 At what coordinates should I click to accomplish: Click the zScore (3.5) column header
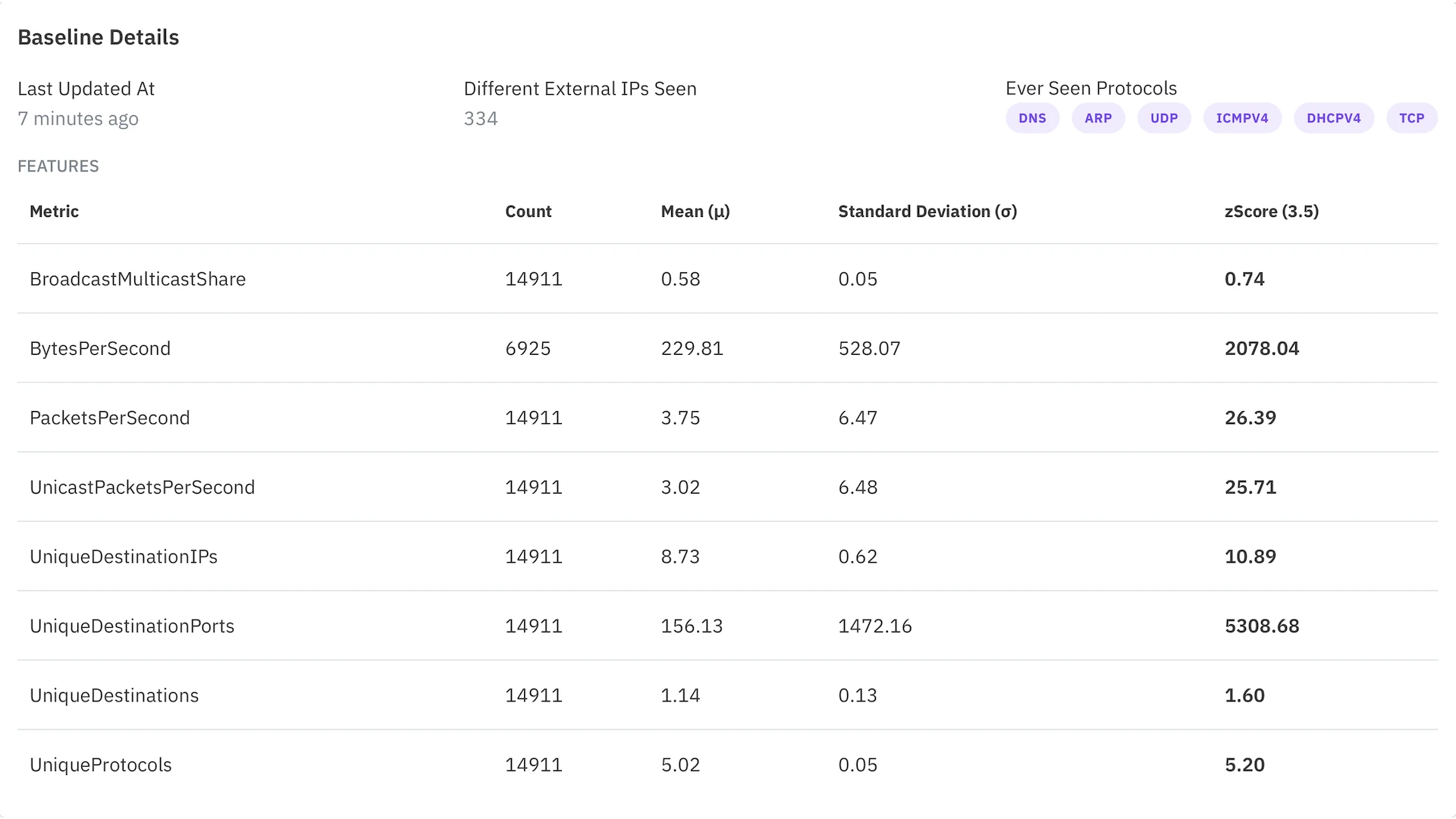[x=1271, y=212]
